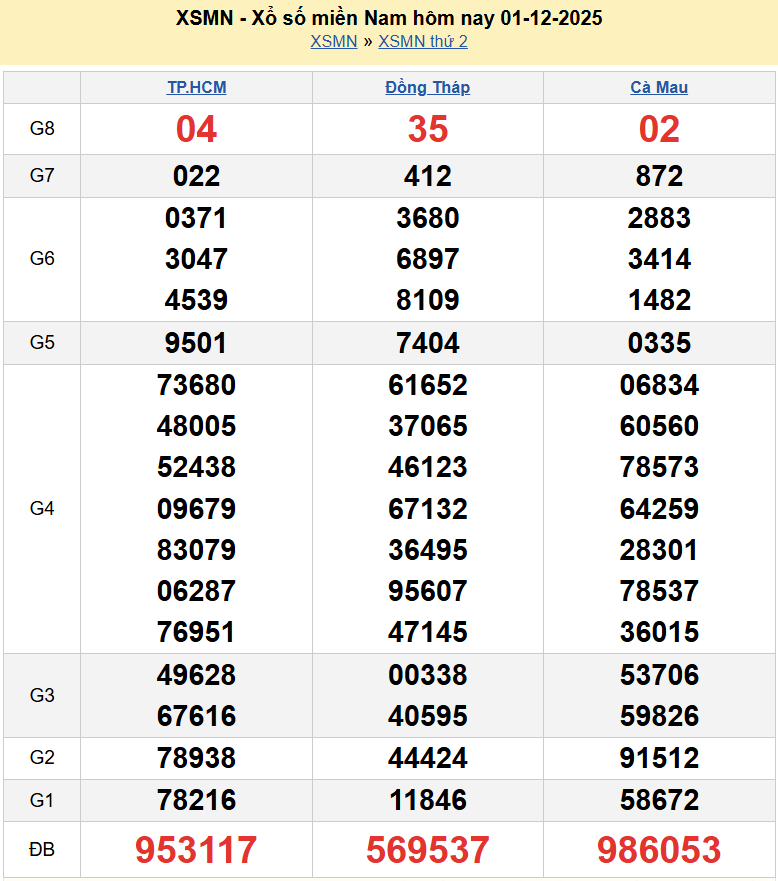The height and width of the screenshot is (881, 778).
Task: Click the red G8 number 04
Action: (196, 129)
